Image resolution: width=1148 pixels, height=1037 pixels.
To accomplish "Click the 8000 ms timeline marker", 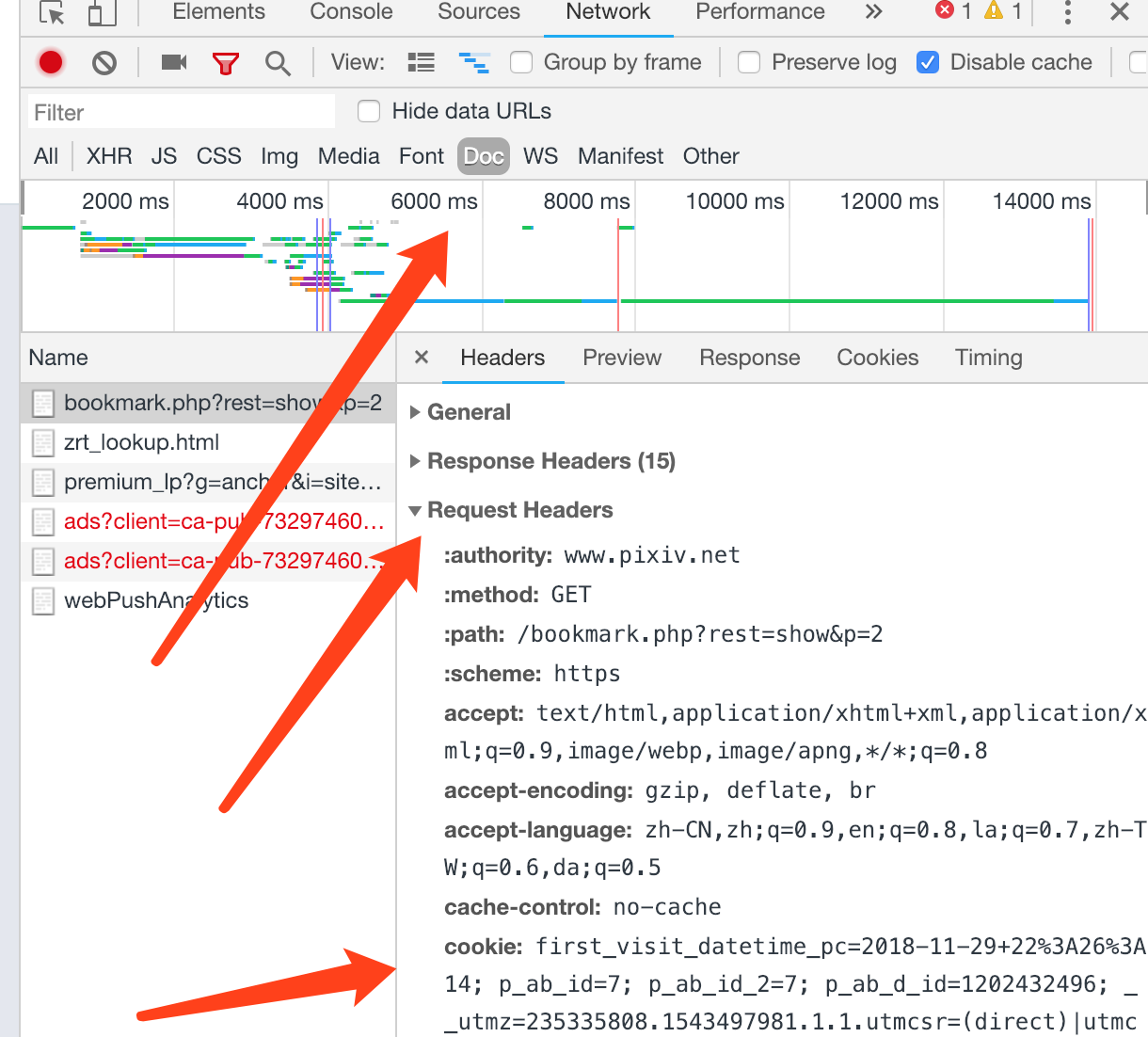I will point(586,201).
